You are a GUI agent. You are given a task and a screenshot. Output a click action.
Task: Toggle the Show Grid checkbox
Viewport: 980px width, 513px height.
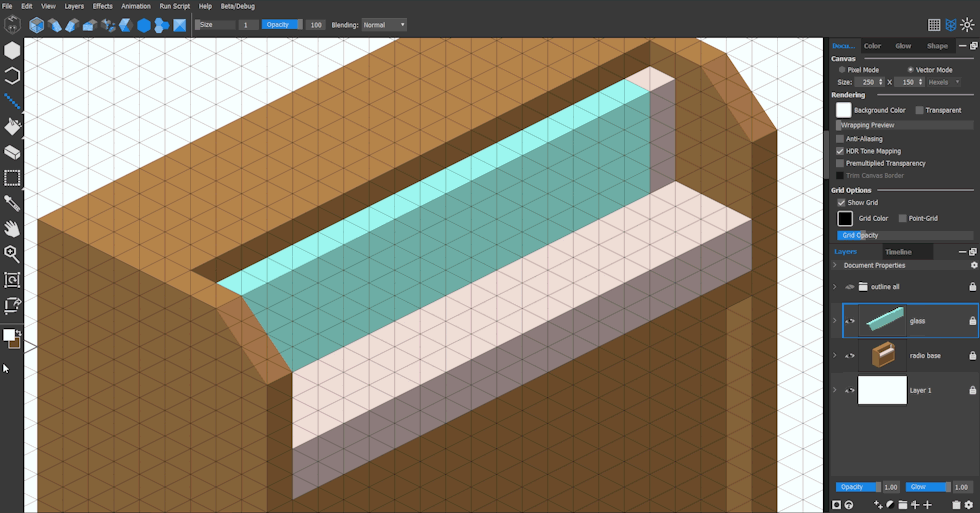pos(841,203)
